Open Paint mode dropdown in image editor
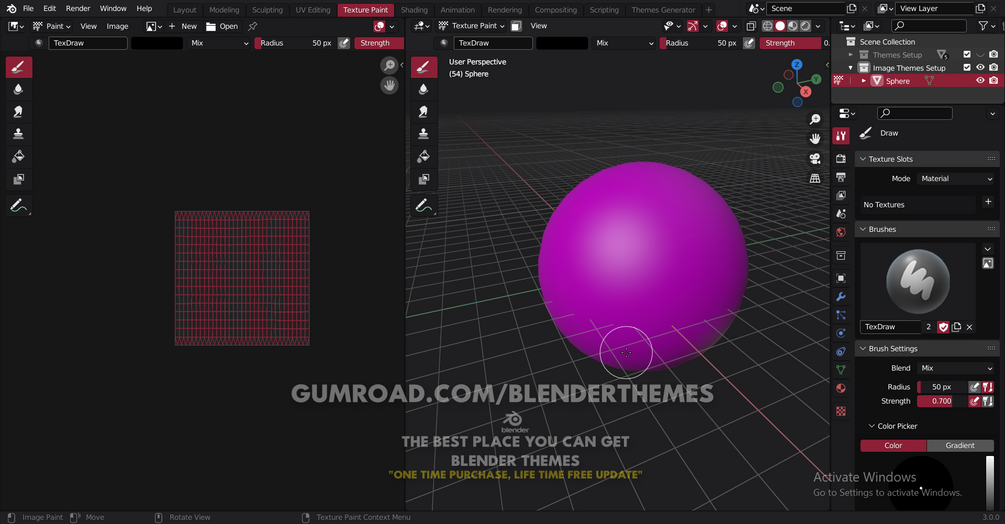The height and width of the screenshot is (524, 1005). click(51, 26)
